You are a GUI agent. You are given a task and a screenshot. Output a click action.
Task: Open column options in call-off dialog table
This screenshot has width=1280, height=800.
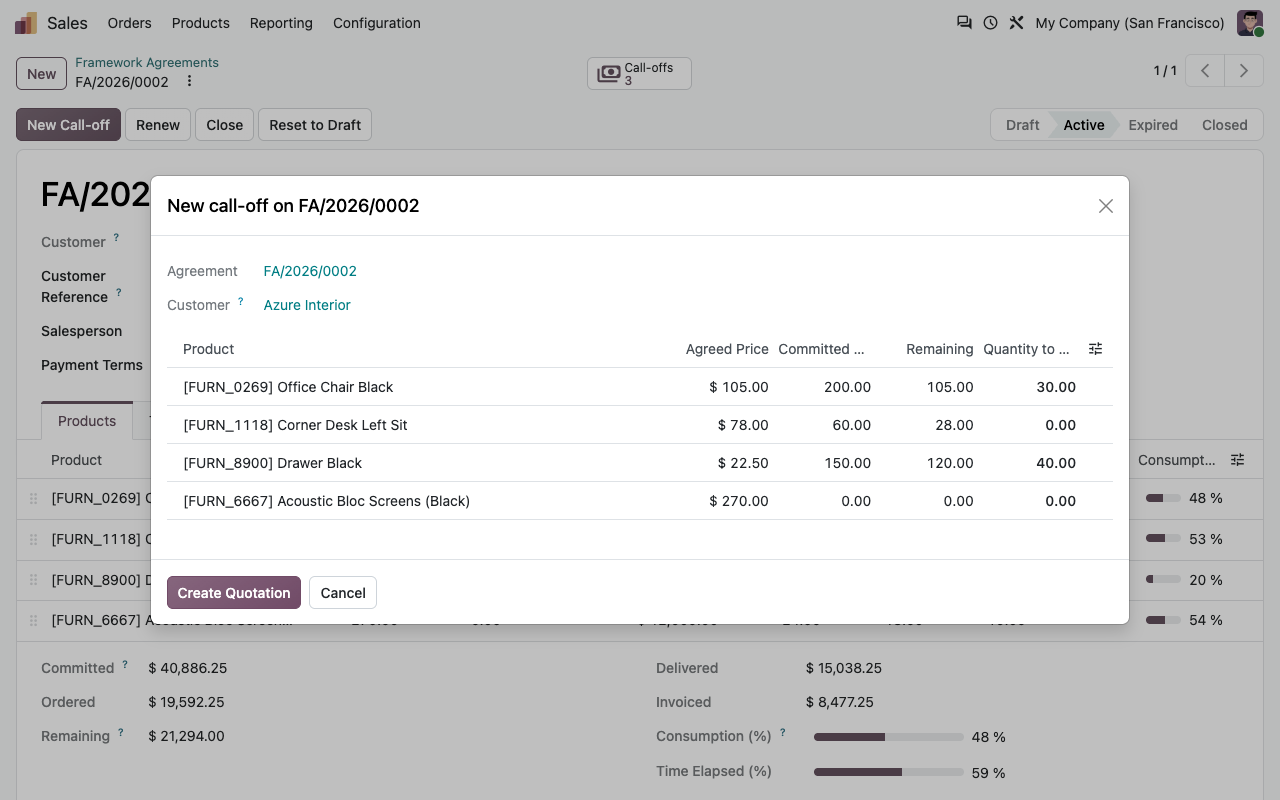tap(1096, 349)
